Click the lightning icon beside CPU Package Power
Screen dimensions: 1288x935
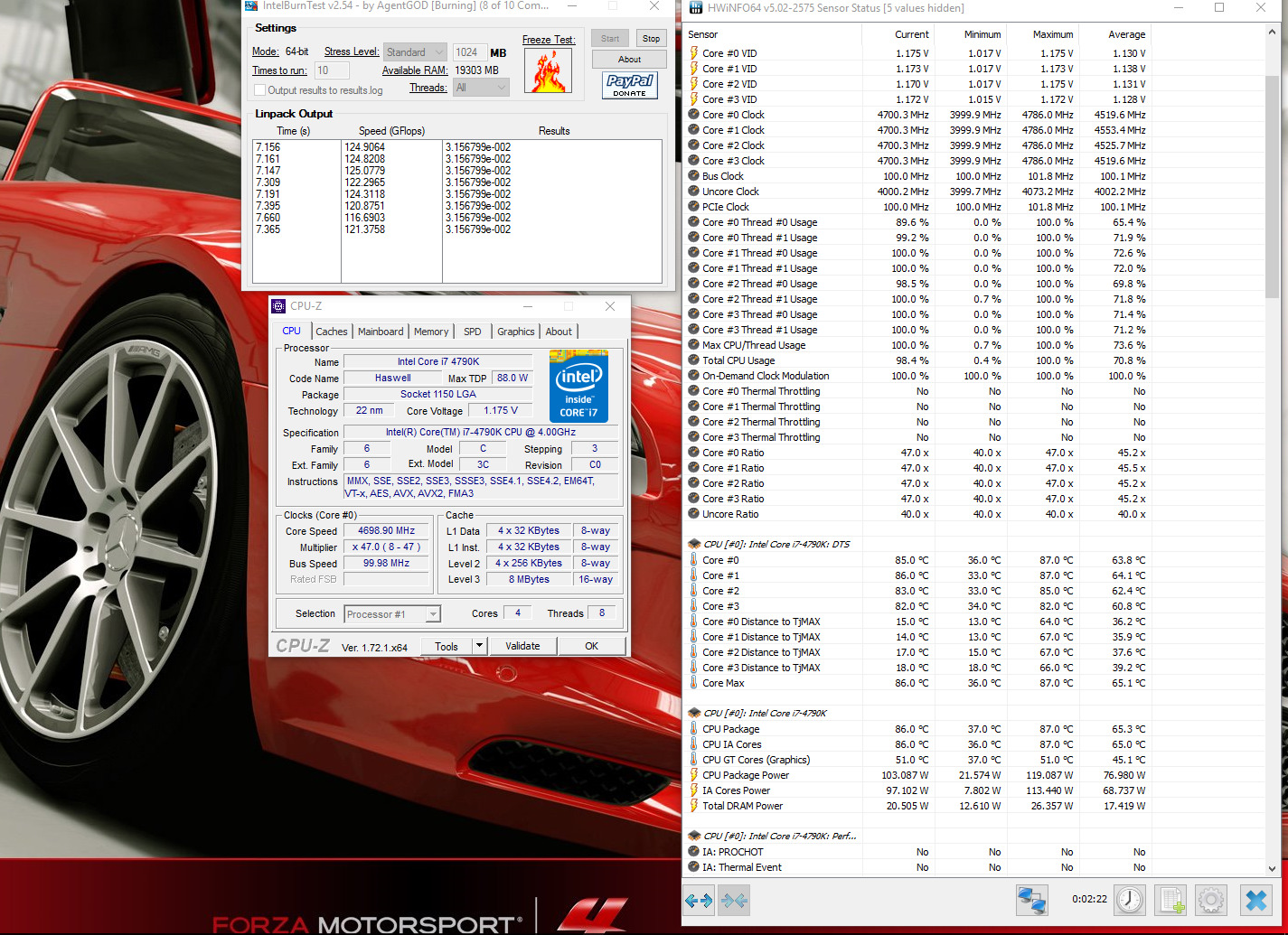coord(693,775)
